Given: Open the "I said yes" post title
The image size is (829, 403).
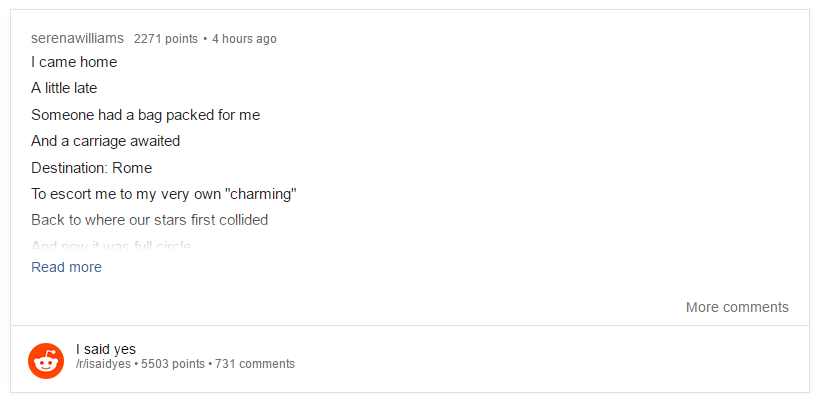Looking at the screenshot, I should pyautogui.click(x=106, y=349).
